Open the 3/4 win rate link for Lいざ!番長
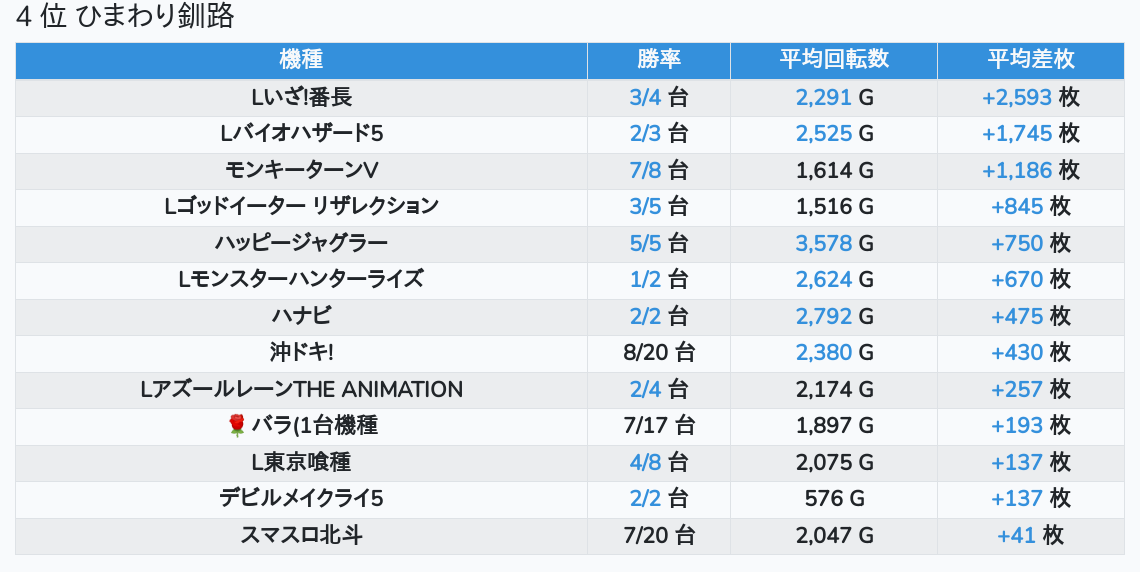The height and width of the screenshot is (572, 1140). click(645, 97)
